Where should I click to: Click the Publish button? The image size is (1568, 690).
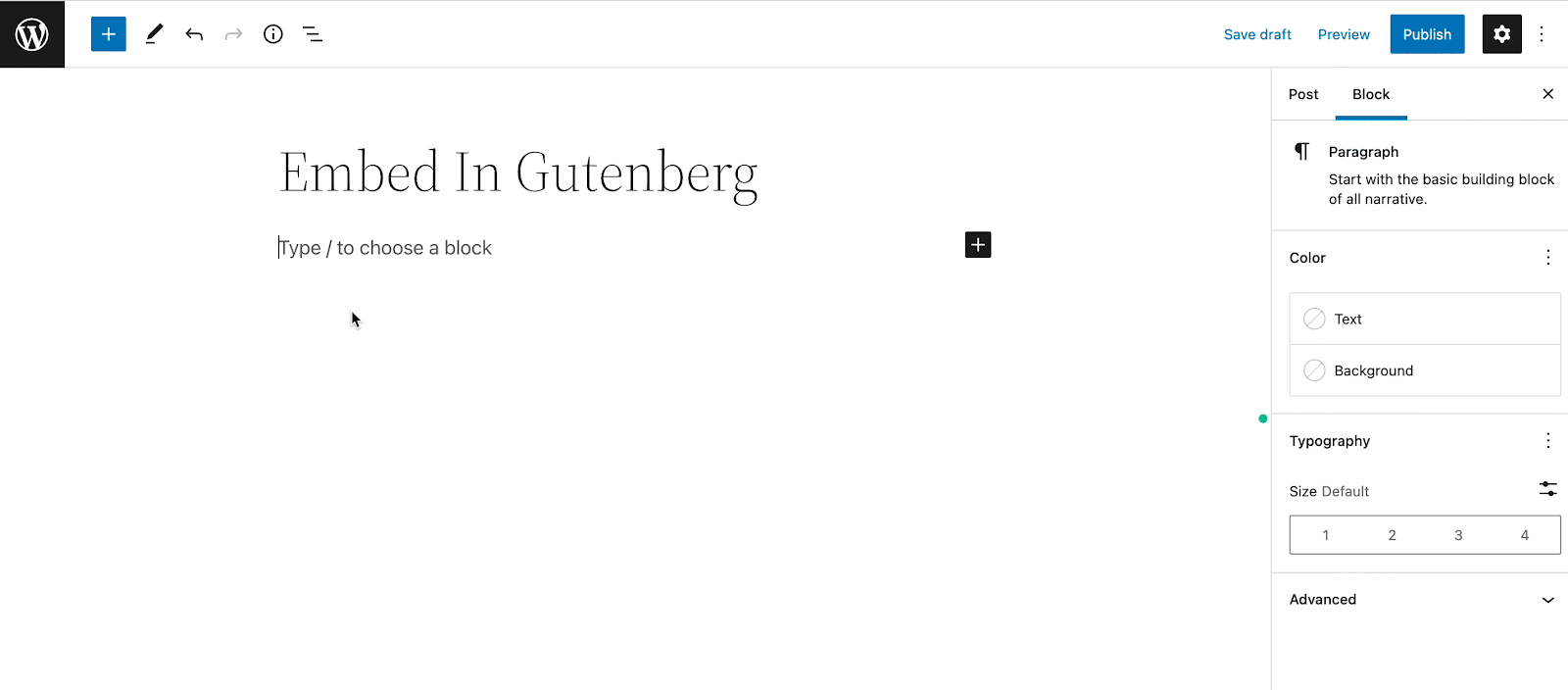pos(1427,34)
